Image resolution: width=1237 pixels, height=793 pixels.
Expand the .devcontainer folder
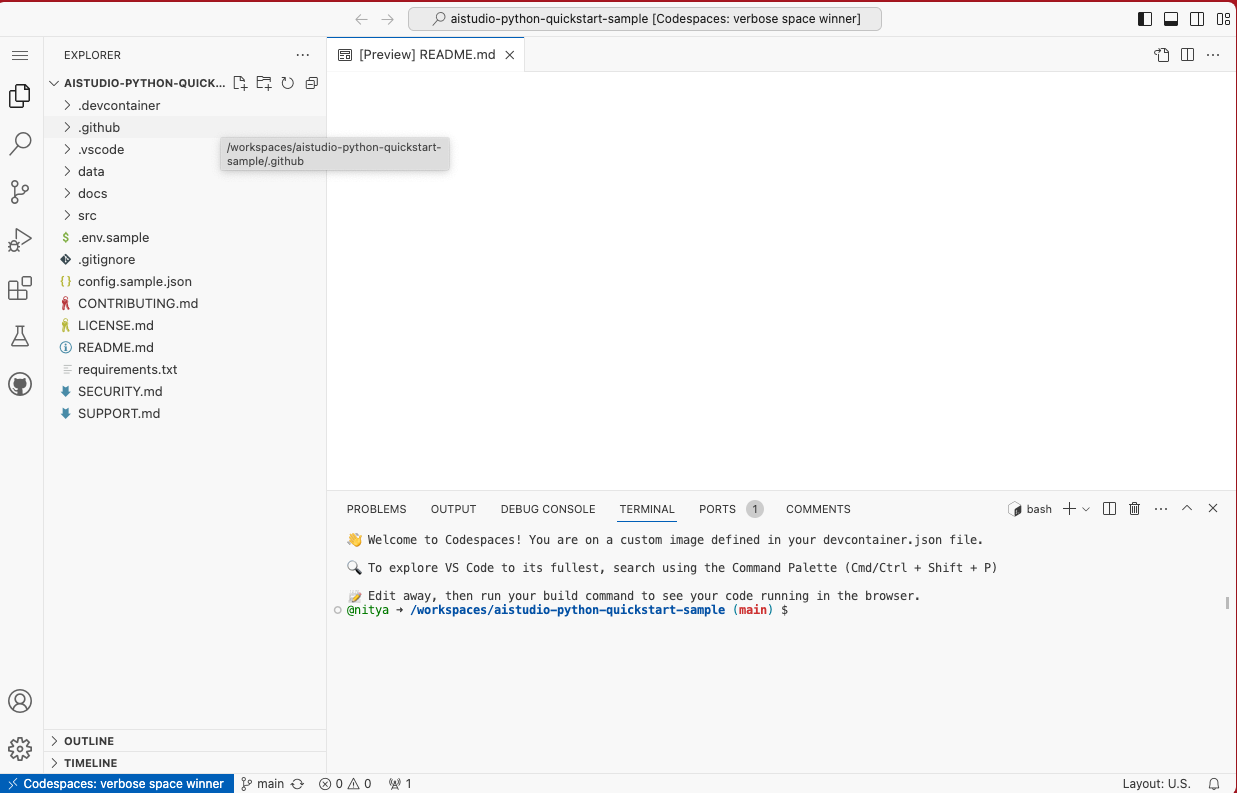point(185,105)
